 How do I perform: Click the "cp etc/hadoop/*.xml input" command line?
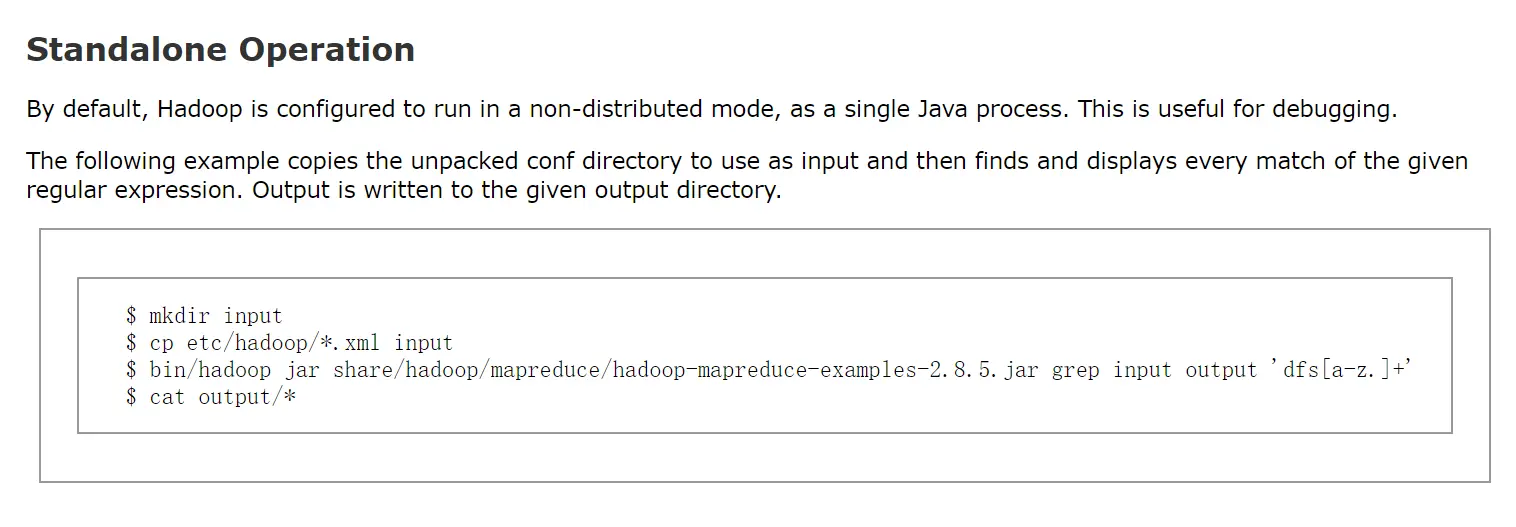tap(301, 343)
